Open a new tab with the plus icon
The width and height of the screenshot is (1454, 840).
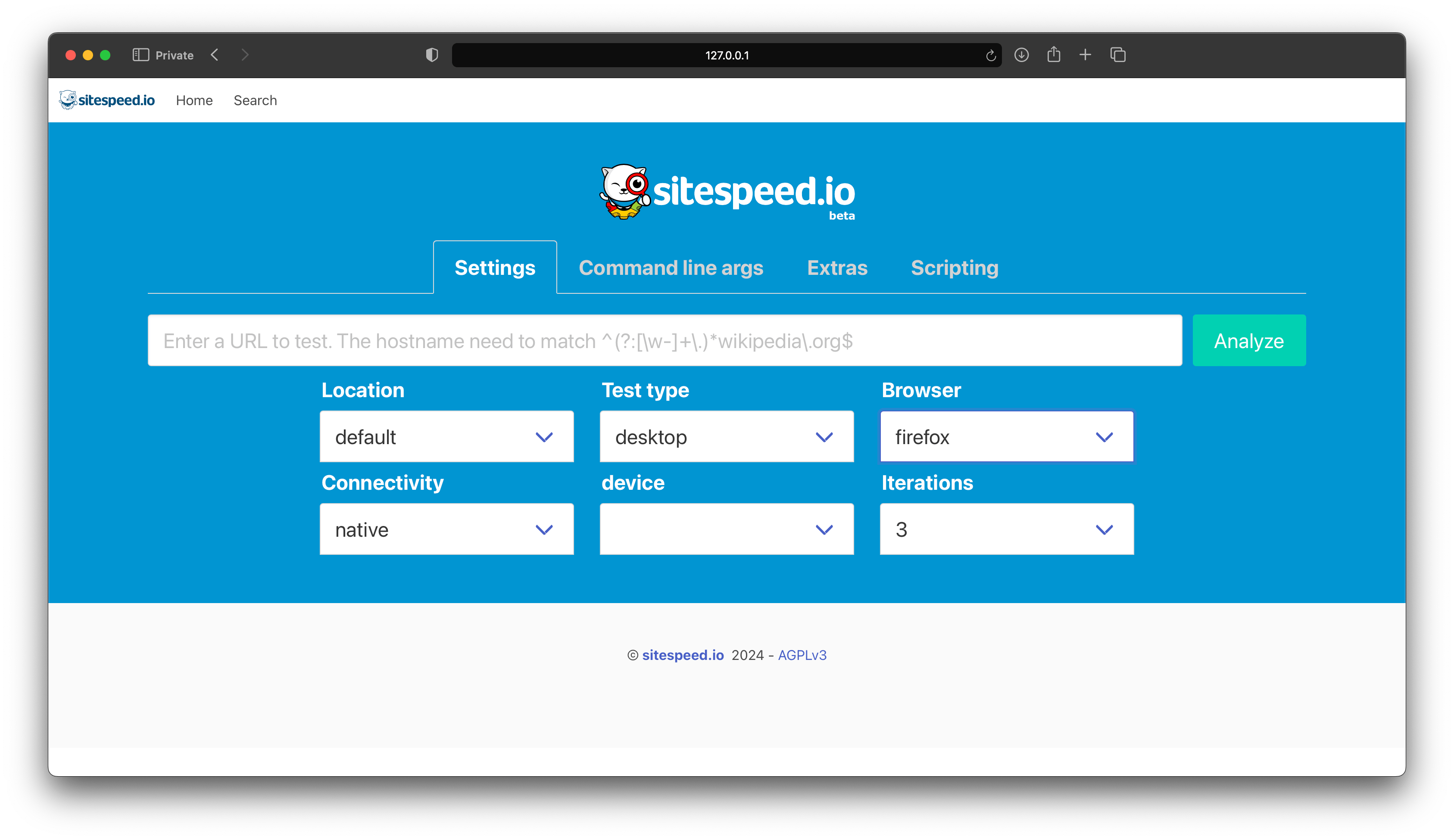(x=1085, y=55)
